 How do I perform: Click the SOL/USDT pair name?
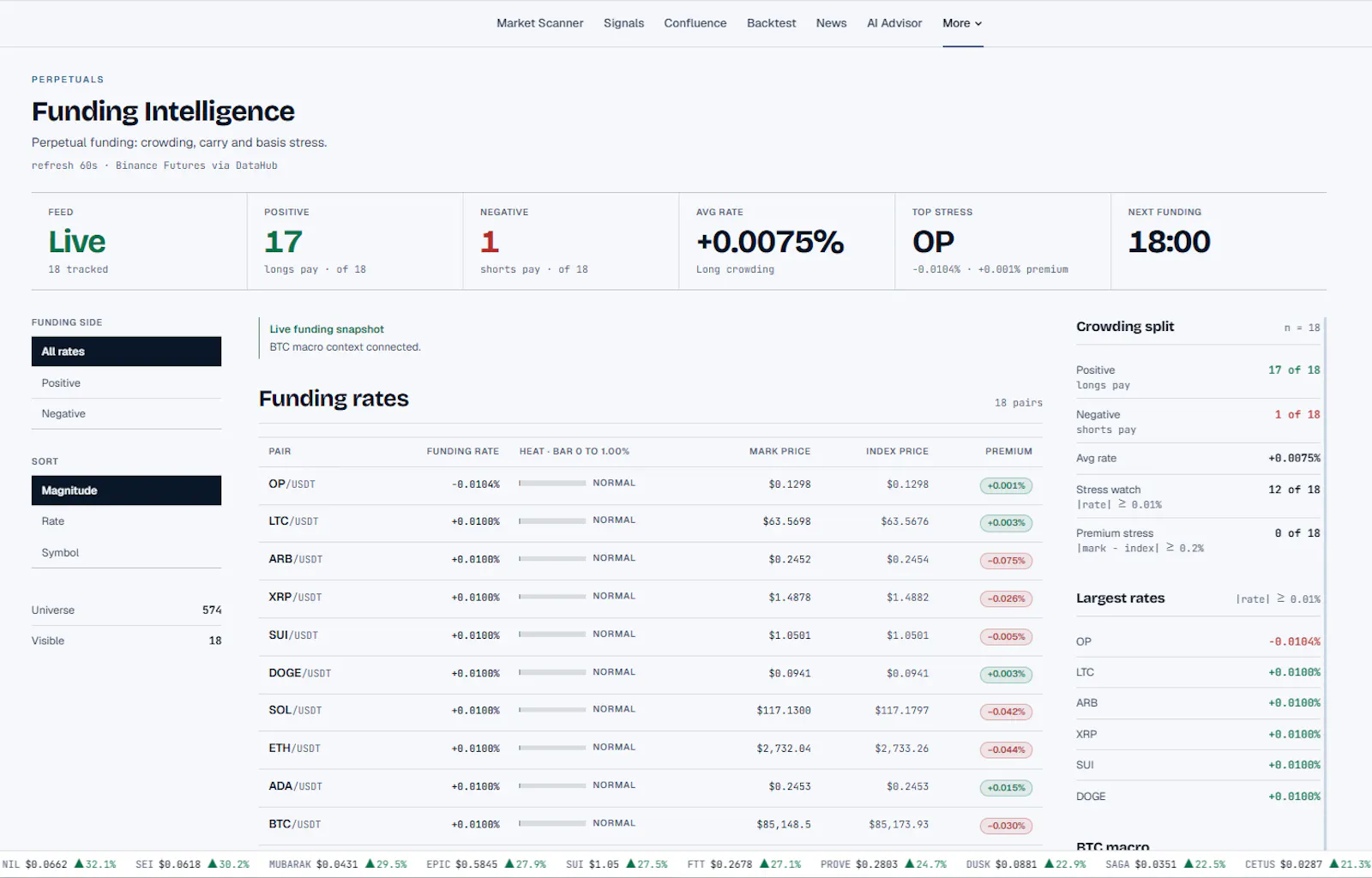coord(295,711)
